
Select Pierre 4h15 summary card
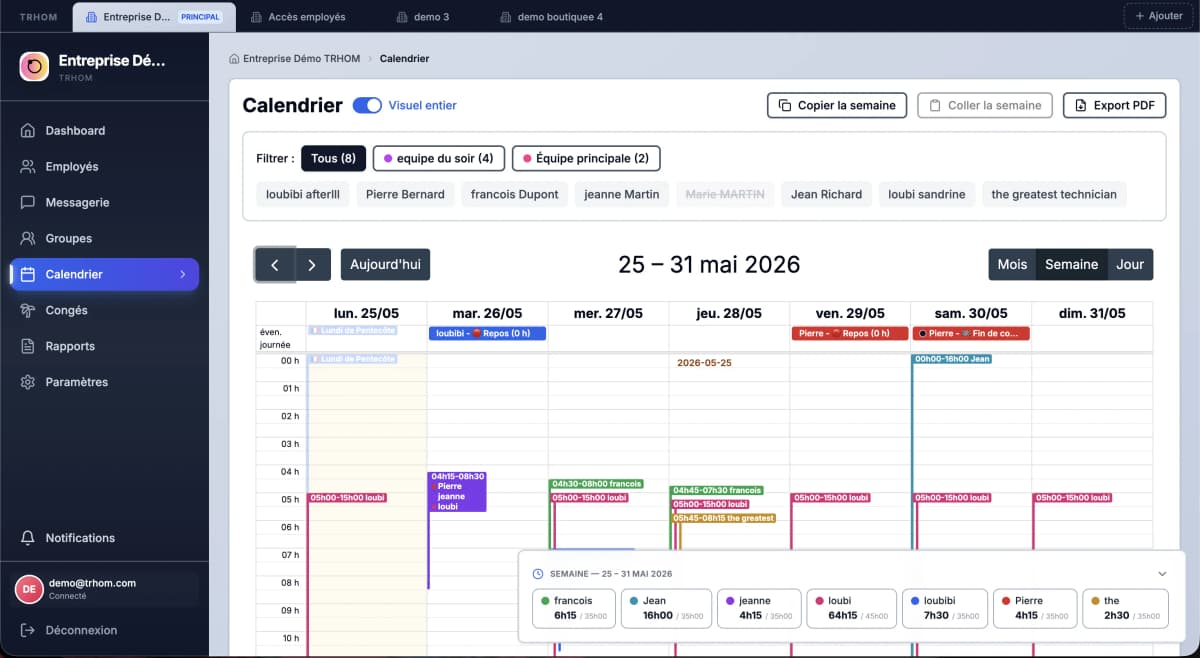[x=1036, y=608]
